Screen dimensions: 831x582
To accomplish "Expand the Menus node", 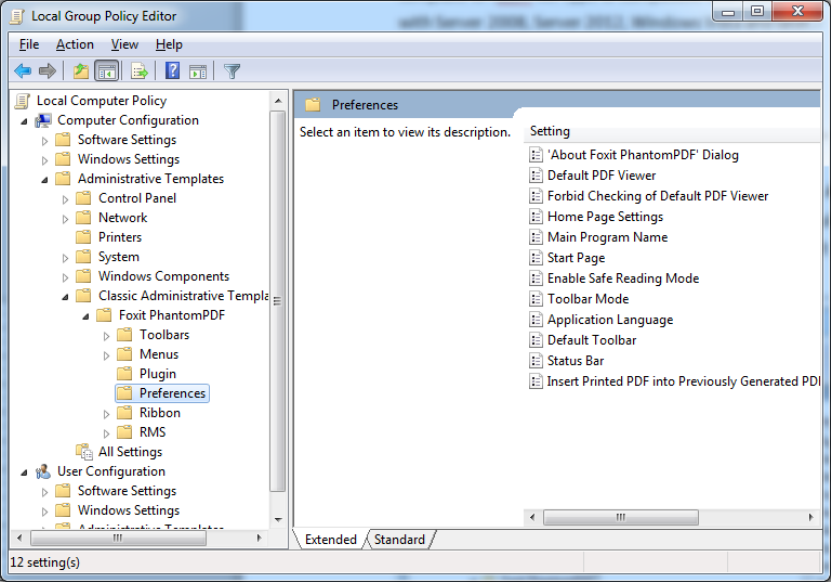I will 107,356.
